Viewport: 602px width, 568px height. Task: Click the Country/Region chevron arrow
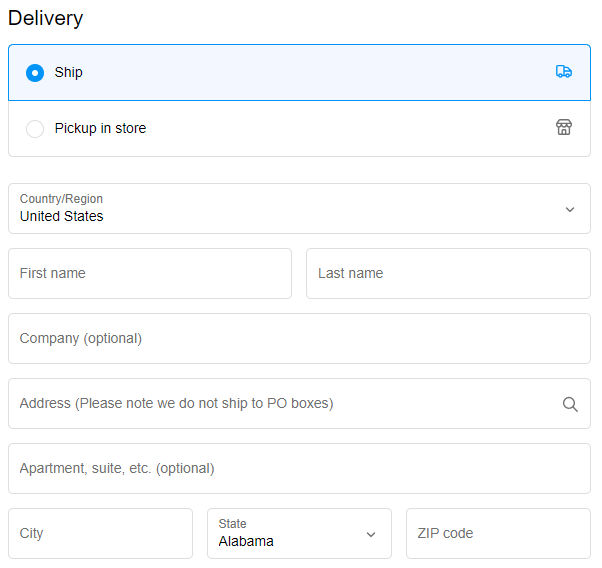tap(570, 209)
